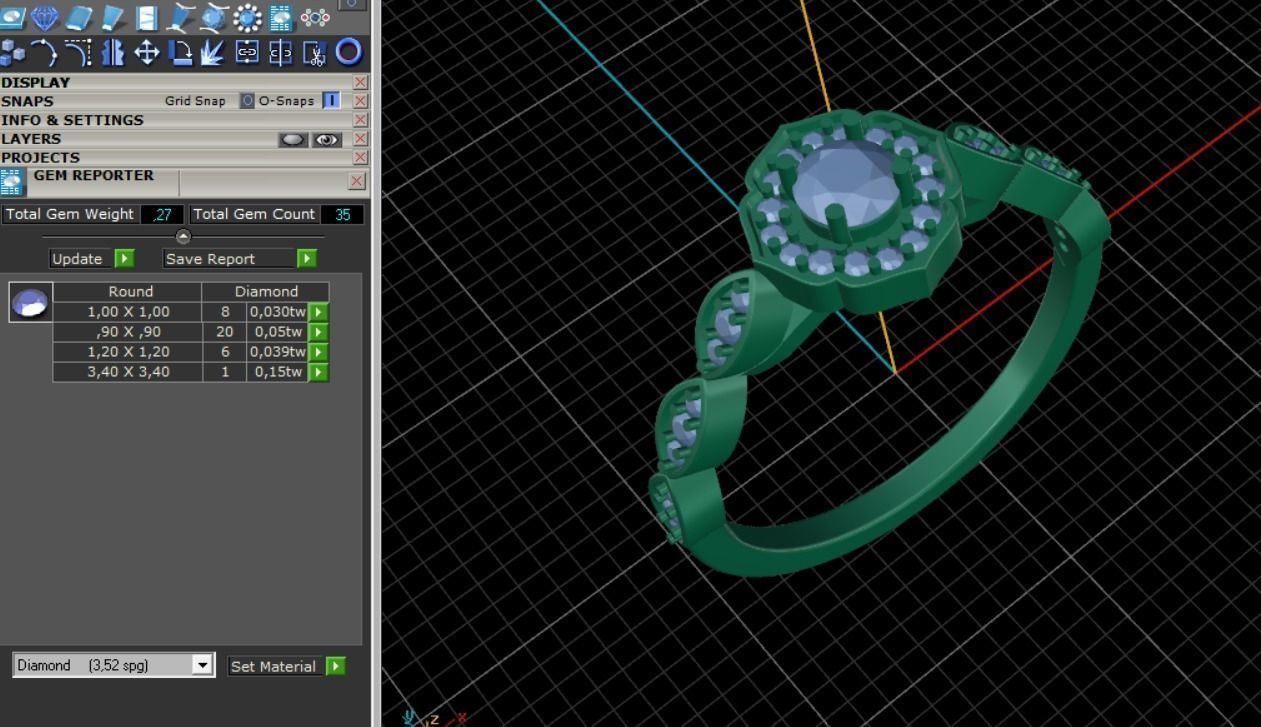Select the 1,00 X 1,00 size cell

(x=128, y=312)
